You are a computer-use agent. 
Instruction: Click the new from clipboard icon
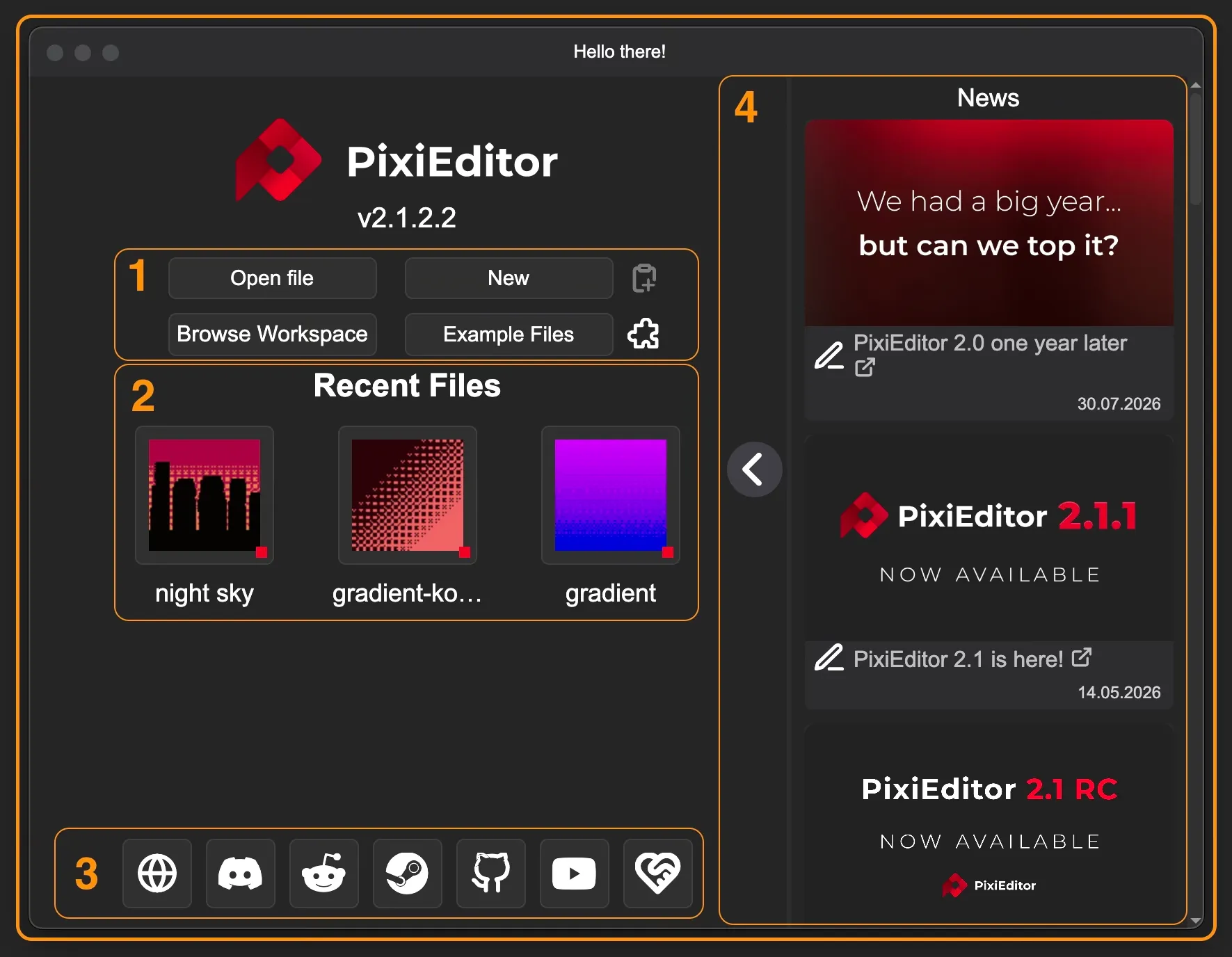coord(644,278)
